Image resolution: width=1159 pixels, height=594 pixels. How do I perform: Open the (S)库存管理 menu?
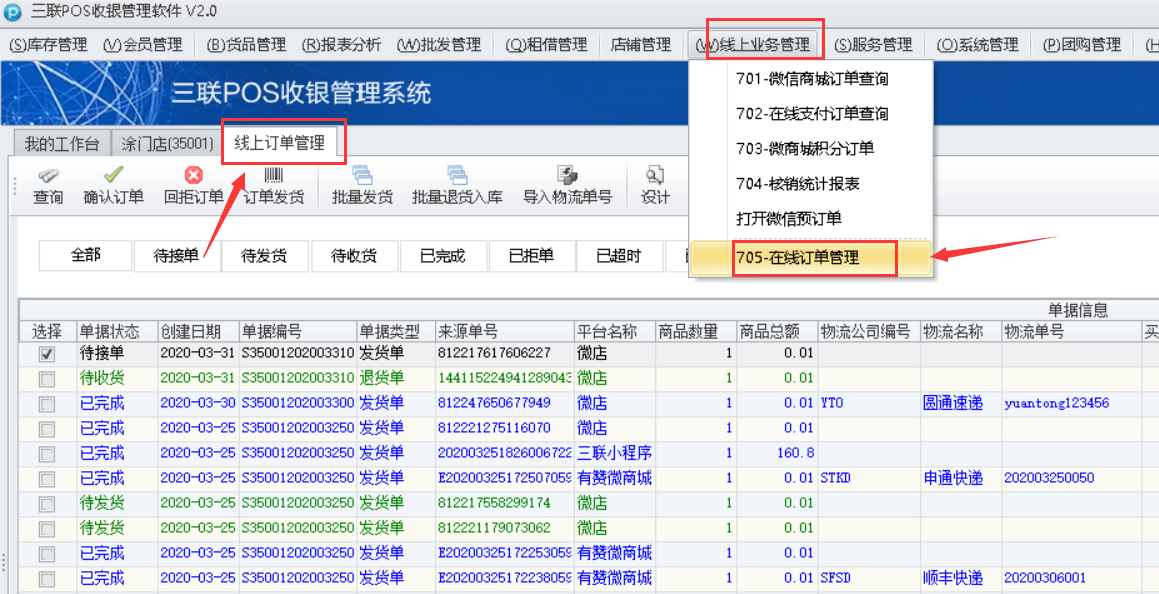[x=48, y=45]
